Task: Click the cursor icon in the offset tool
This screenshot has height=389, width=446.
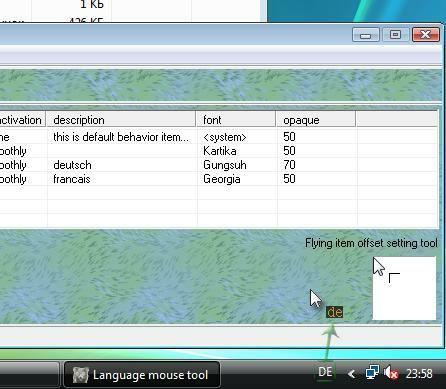Action: (x=379, y=266)
